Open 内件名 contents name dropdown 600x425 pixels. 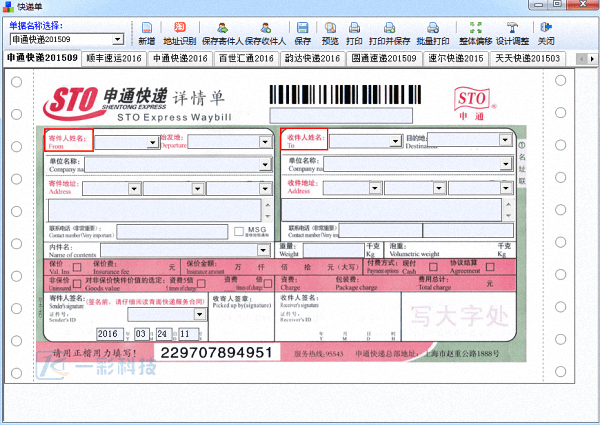(x=263, y=250)
